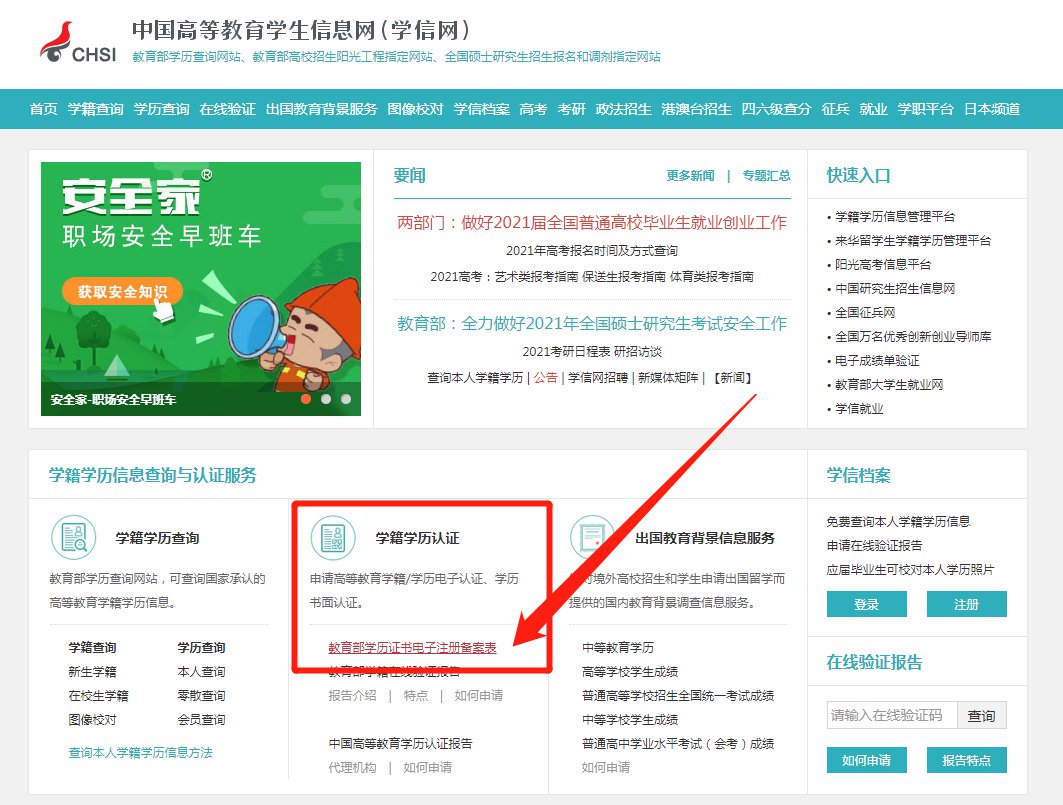Image resolution: width=1063 pixels, height=805 pixels.
Task: Click the 注册 button
Action: 966,604
